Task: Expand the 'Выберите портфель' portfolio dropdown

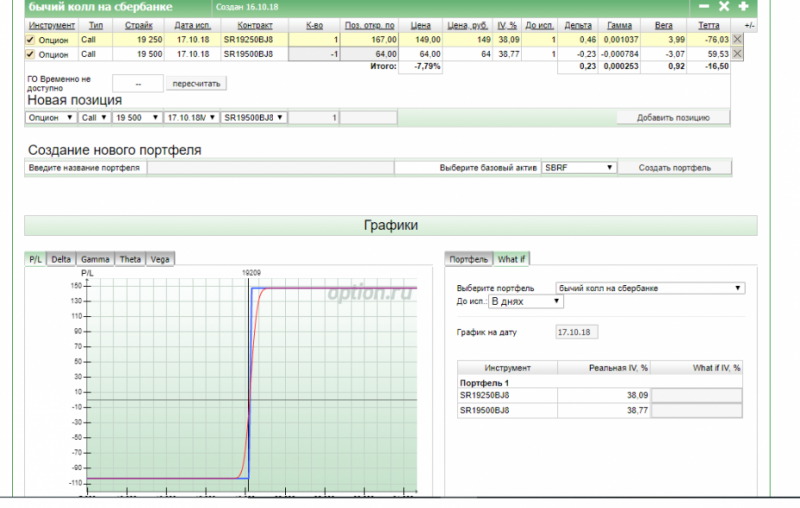Action: pyautogui.click(x=650, y=288)
